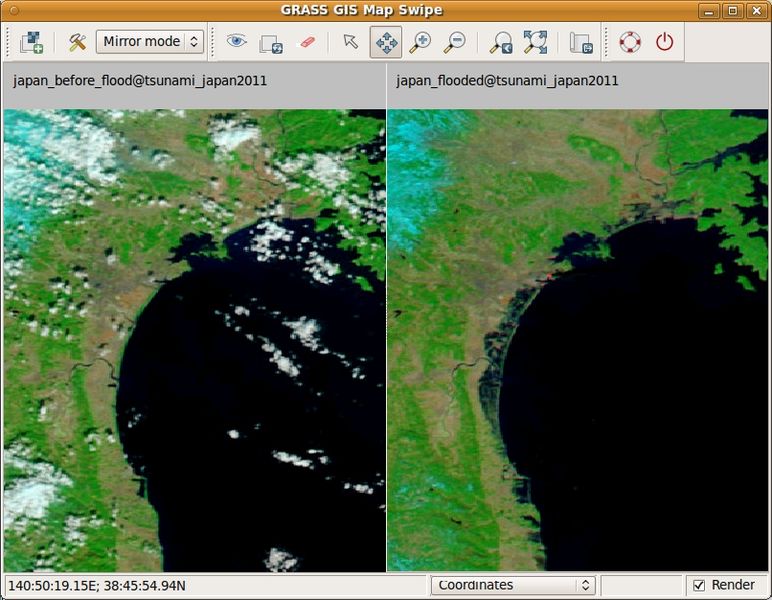Viewport: 772px width, 600px height.
Task: Open the Mirror mode dropdown
Action: (x=150, y=42)
